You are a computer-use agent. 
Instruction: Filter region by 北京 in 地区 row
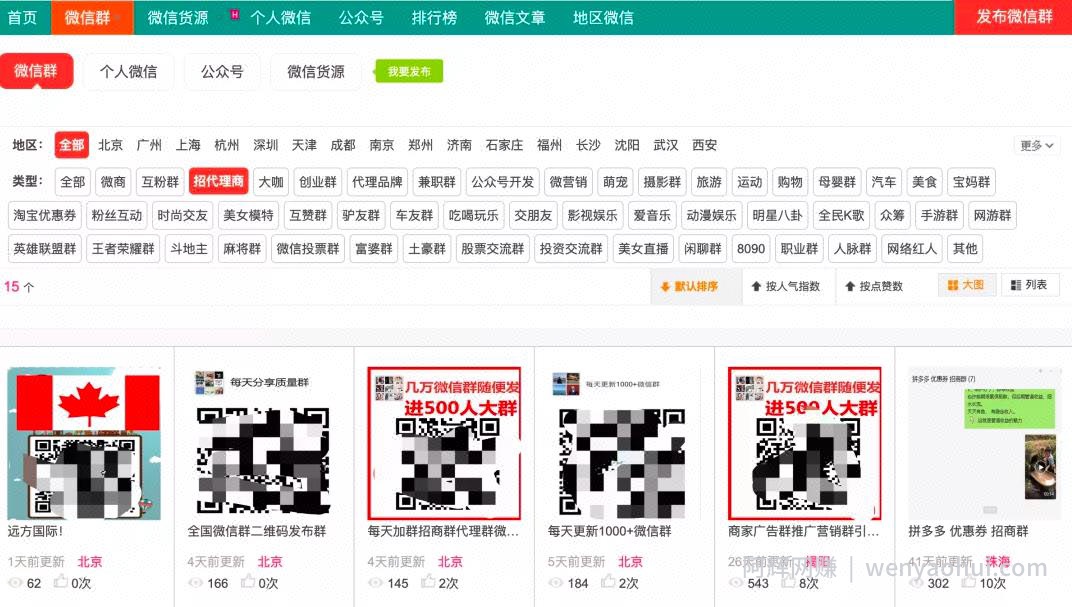[x=111, y=145]
